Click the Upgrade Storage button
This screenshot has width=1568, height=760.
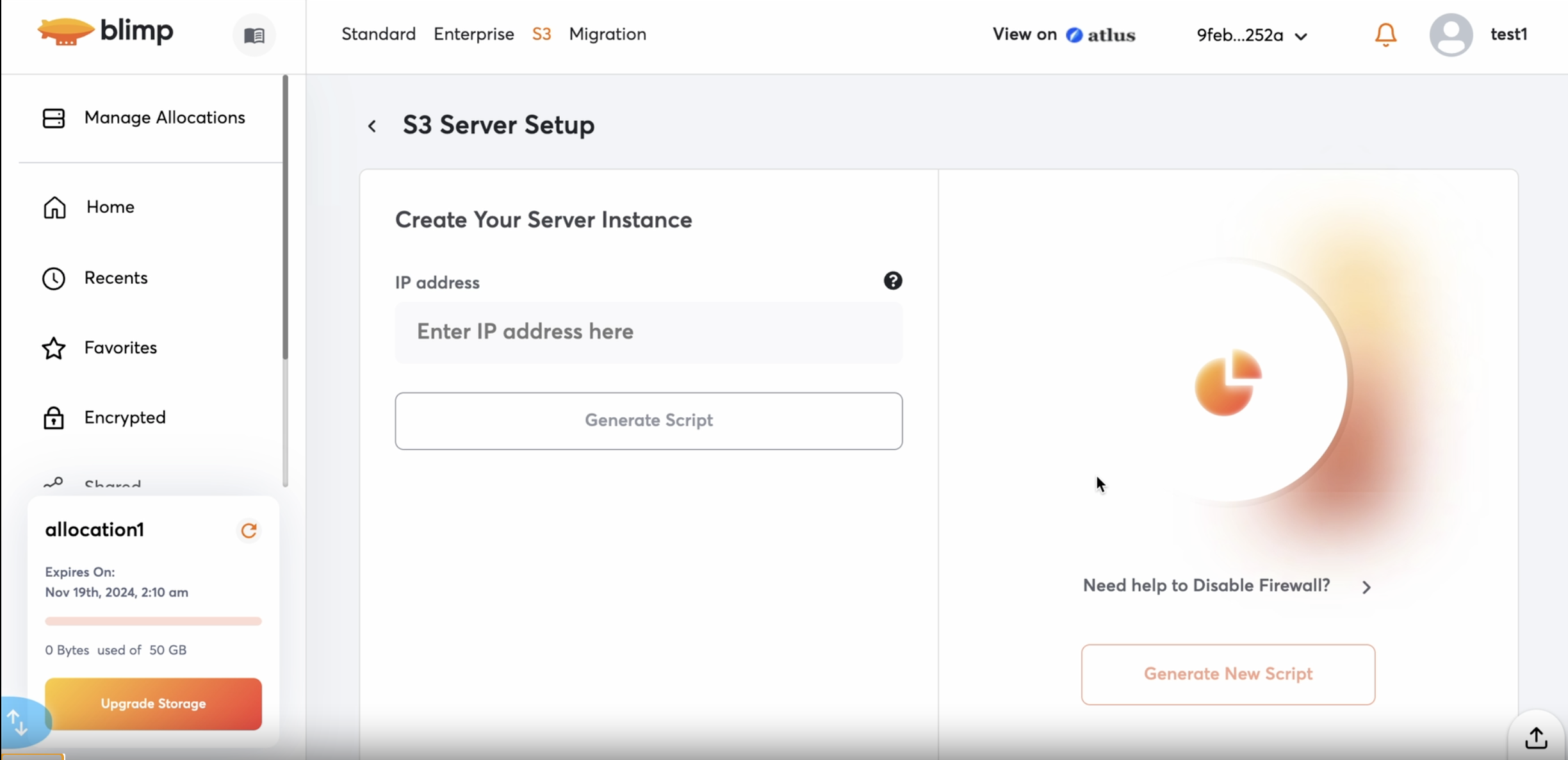point(153,704)
